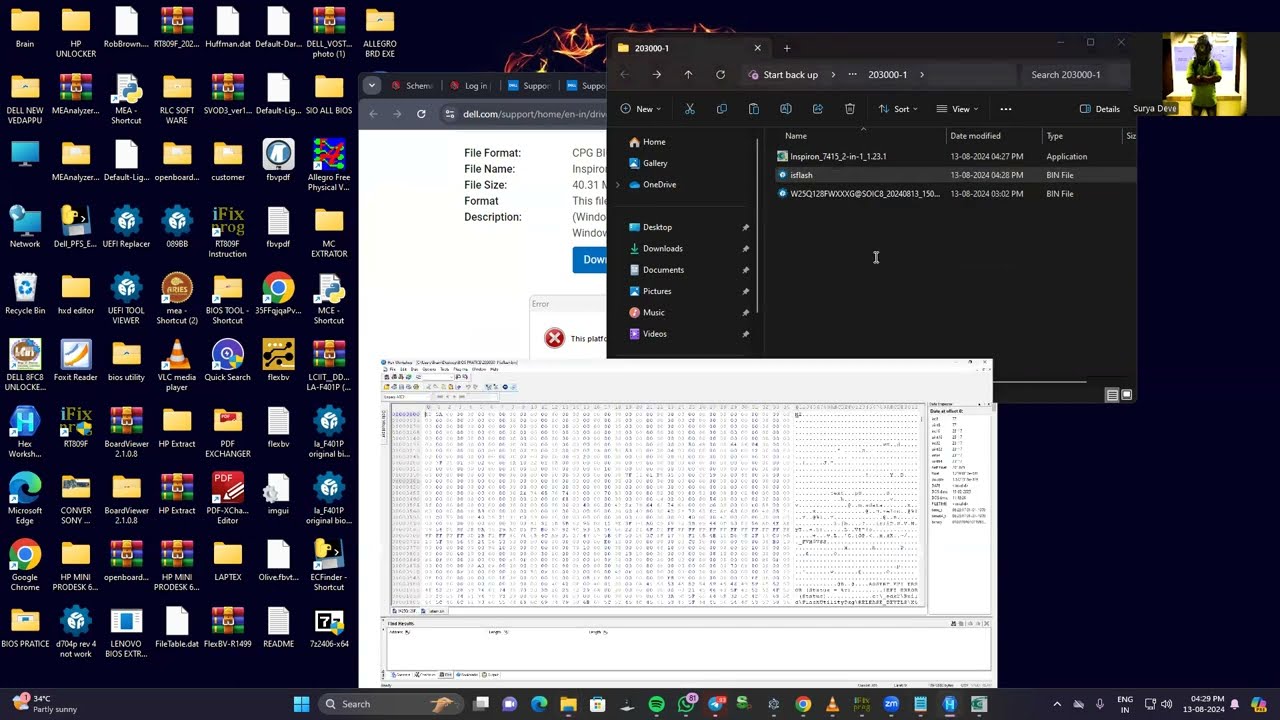
Task: Open Foxit Reader desktop shortcut
Action: pyautogui.click(x=76, y=361)
